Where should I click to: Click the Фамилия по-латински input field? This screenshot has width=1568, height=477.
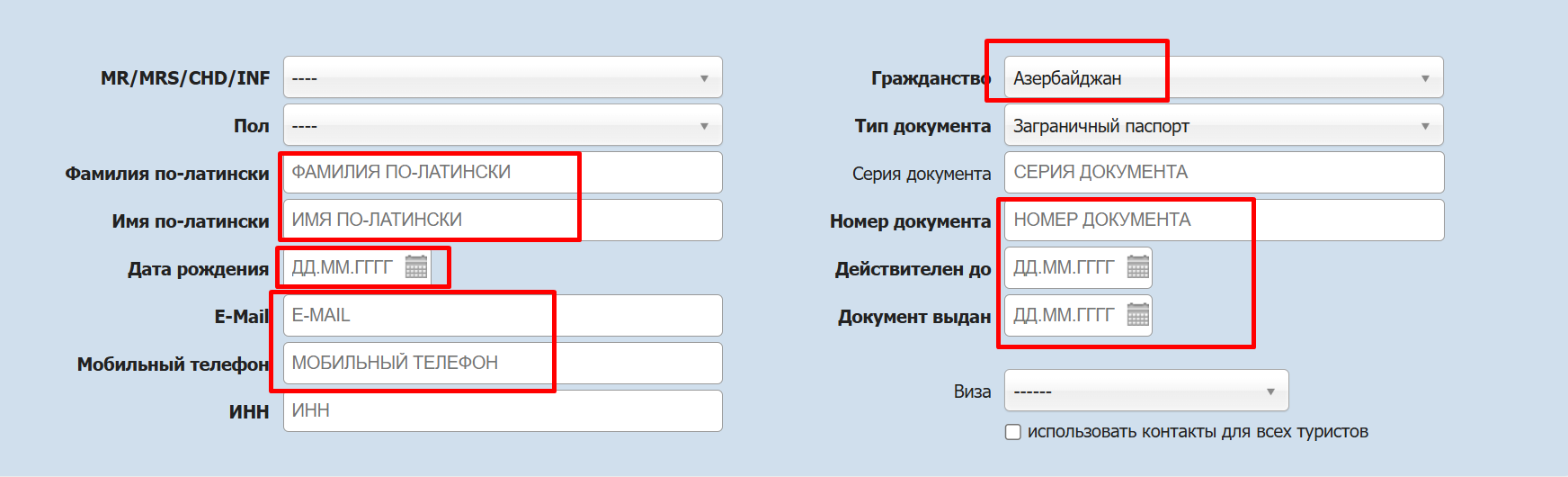(x=502, y=173)
